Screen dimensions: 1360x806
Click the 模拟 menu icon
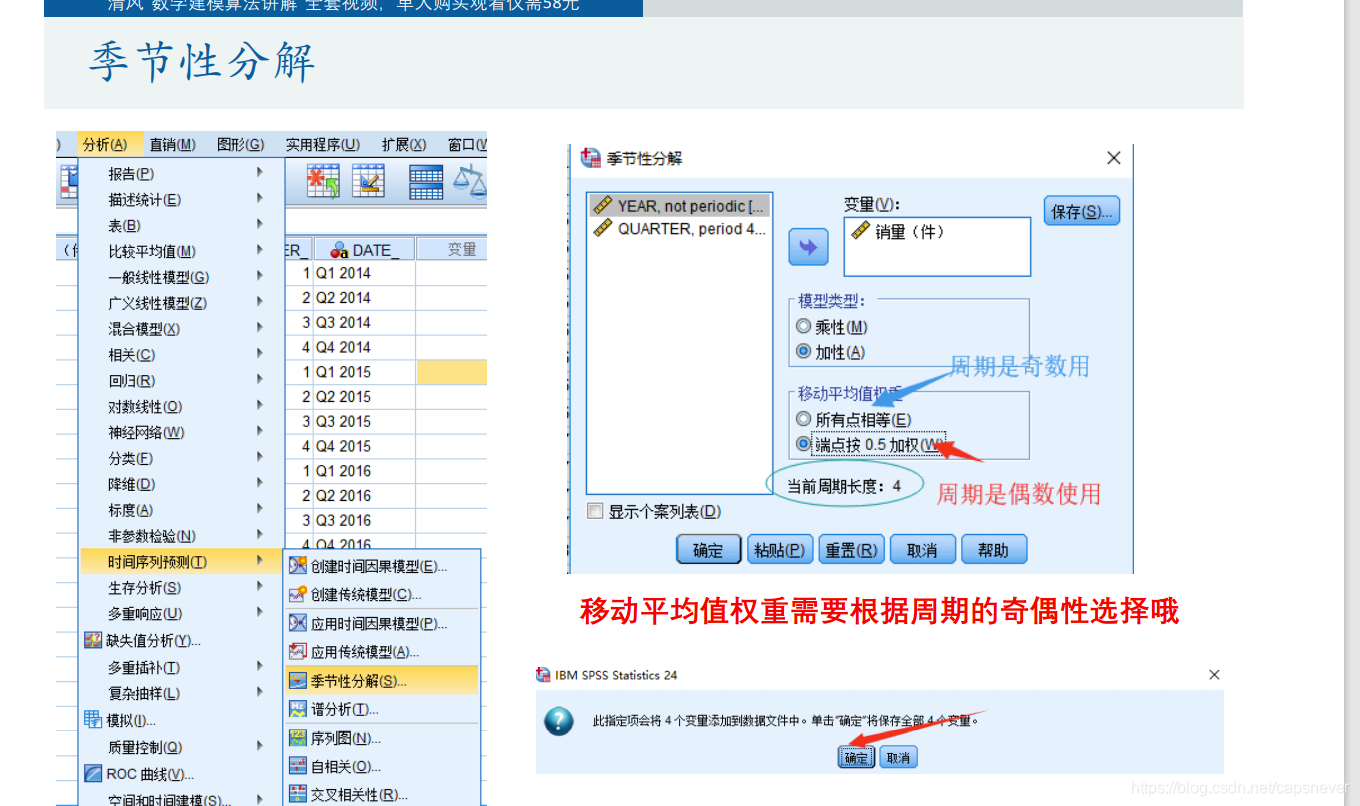coord(93,719)
